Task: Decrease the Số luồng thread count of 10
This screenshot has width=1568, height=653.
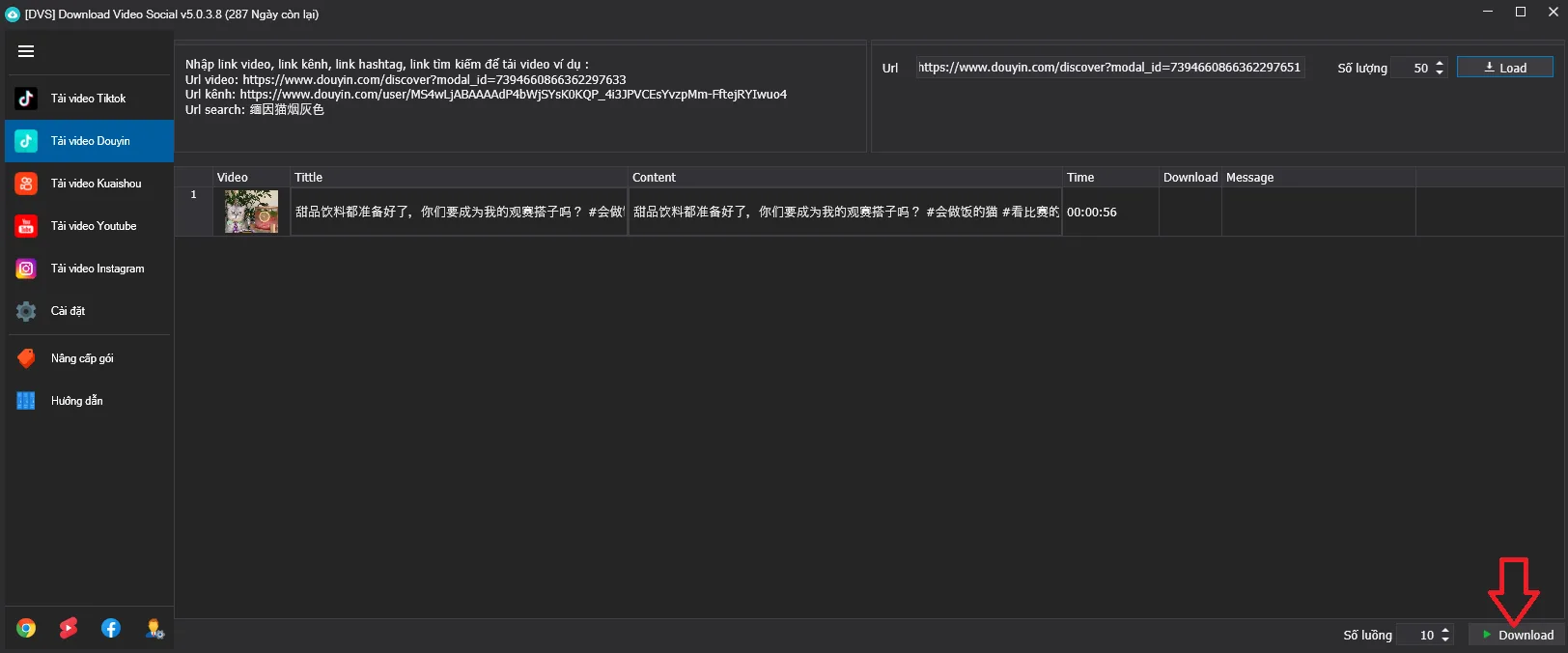Action: coord(1445,639)
